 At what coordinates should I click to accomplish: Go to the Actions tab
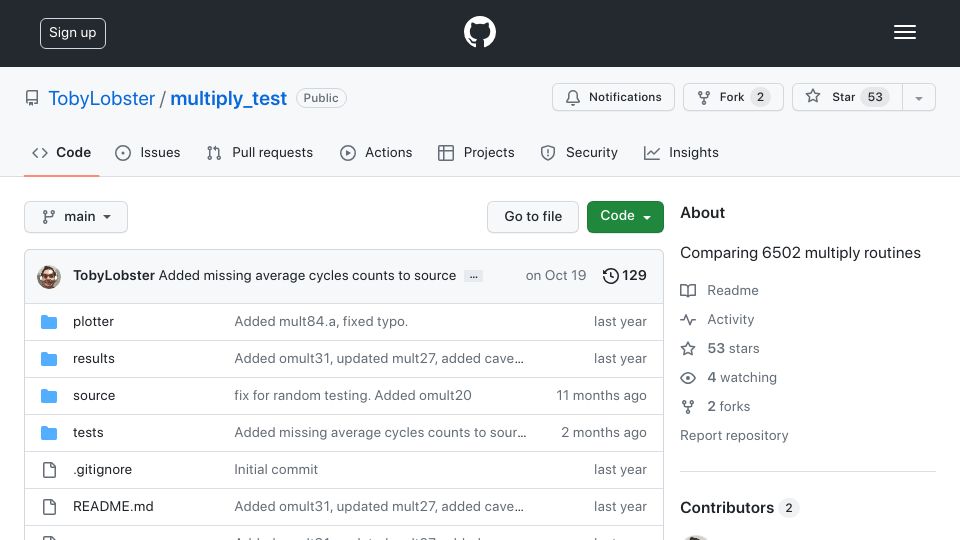[376, 152]
